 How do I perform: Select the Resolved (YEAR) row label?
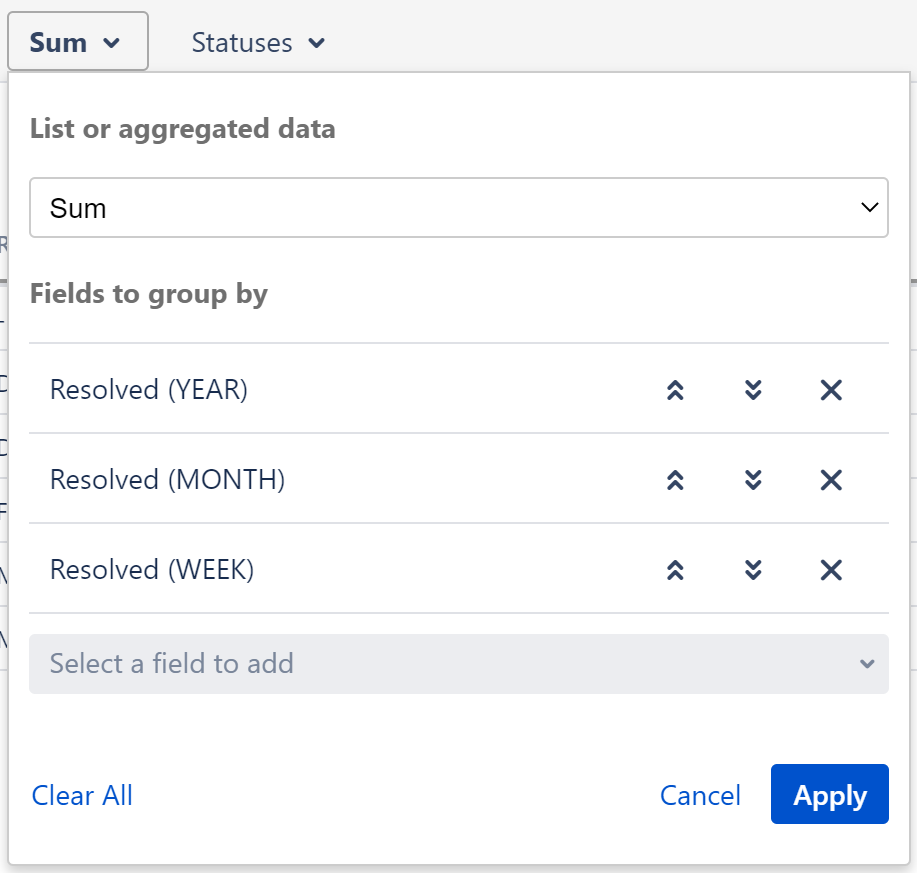tap(149, 390)
